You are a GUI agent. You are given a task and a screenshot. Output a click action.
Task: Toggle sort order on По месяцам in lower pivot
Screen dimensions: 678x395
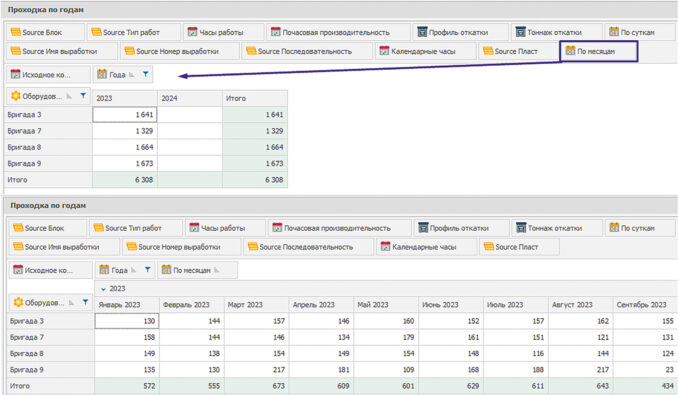coord(217,270)
